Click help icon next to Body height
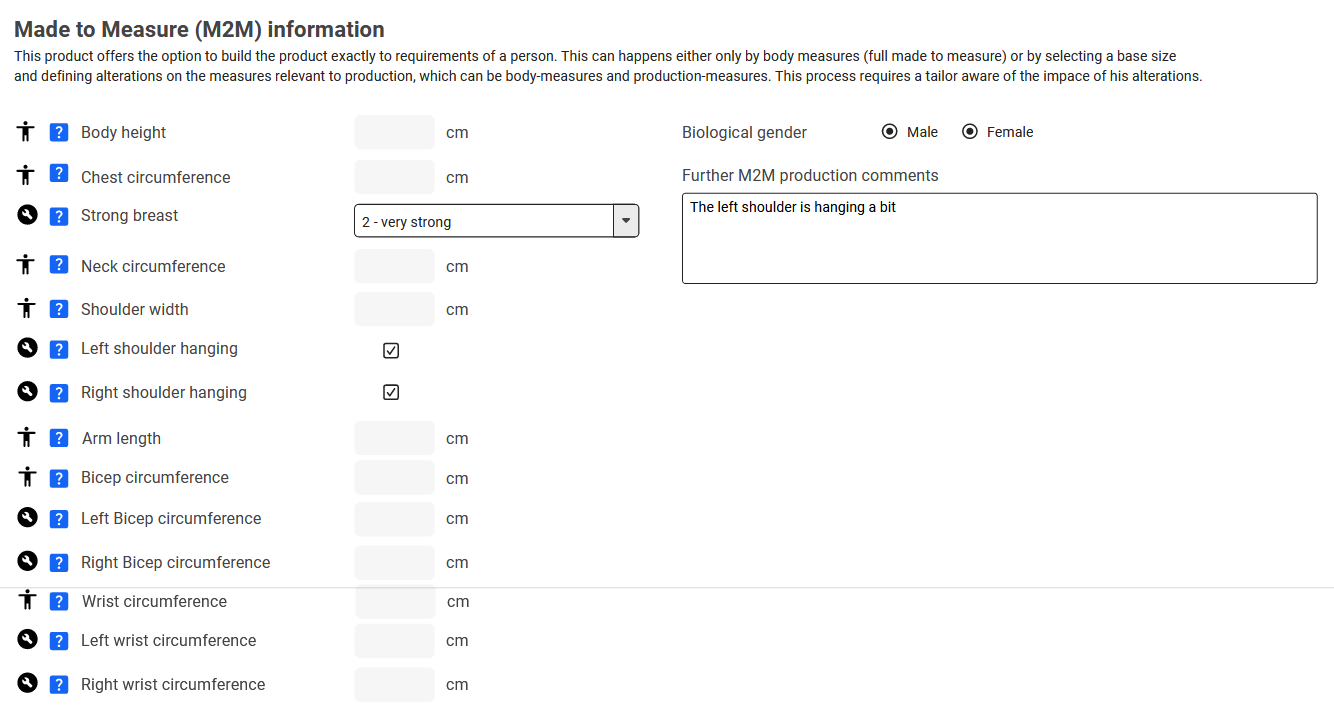1334x711 pixels. pos(59,132)
